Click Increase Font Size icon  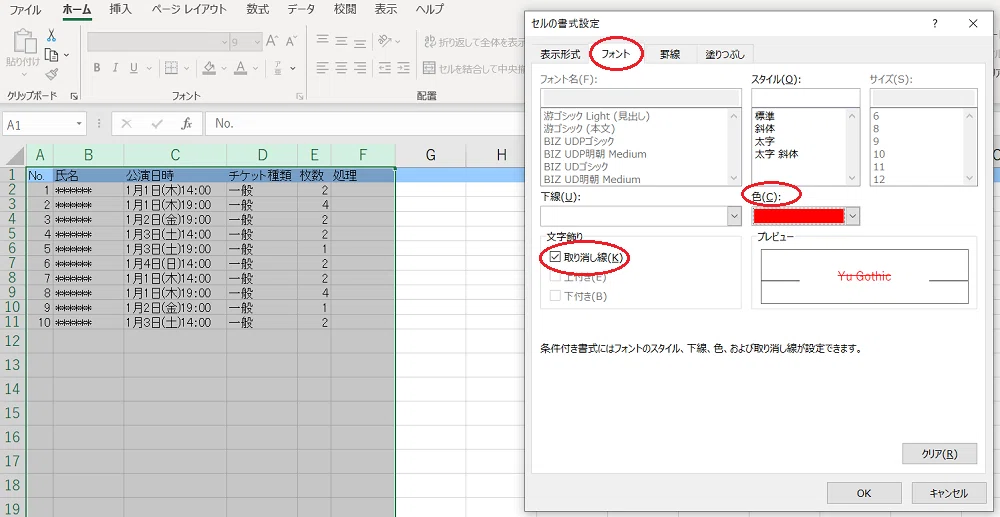click(272, 41)
